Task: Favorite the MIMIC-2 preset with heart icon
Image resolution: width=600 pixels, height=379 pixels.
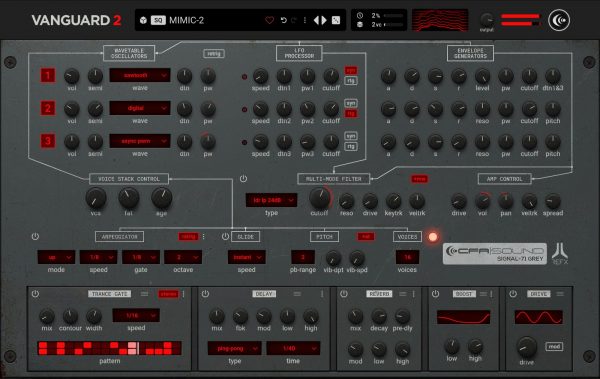Action: click(x=269, y=20)
